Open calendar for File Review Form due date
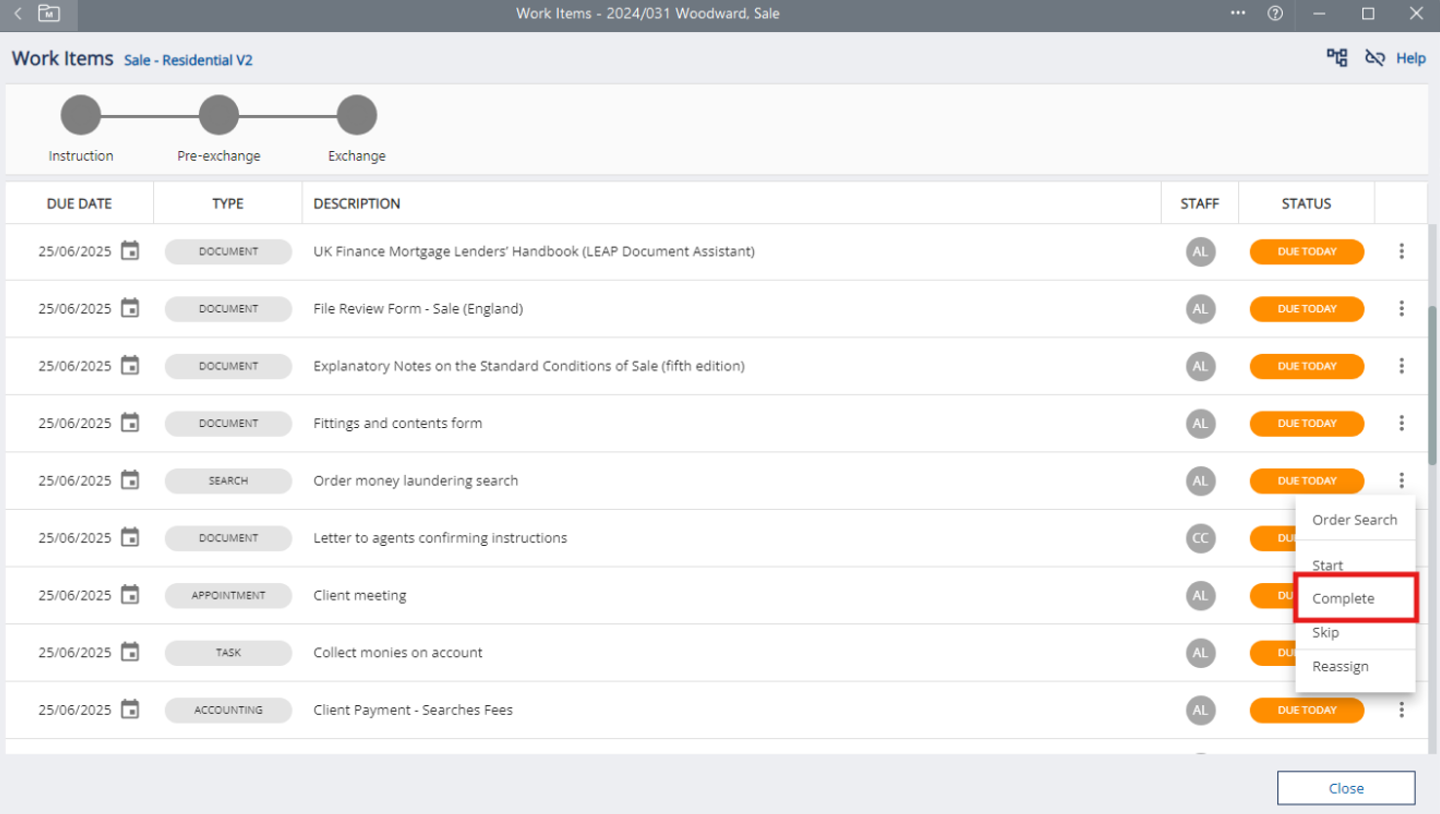Screen dimensions: 1440x814 (130, 308)
